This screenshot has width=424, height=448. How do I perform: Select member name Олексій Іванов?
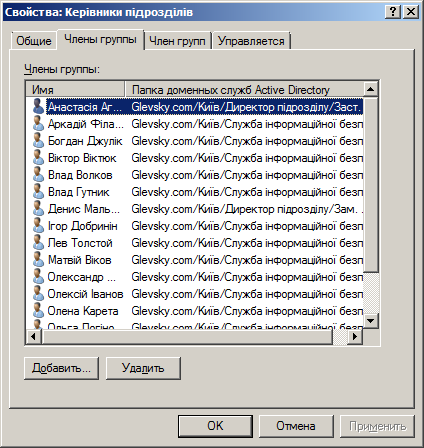pos(85,294)
